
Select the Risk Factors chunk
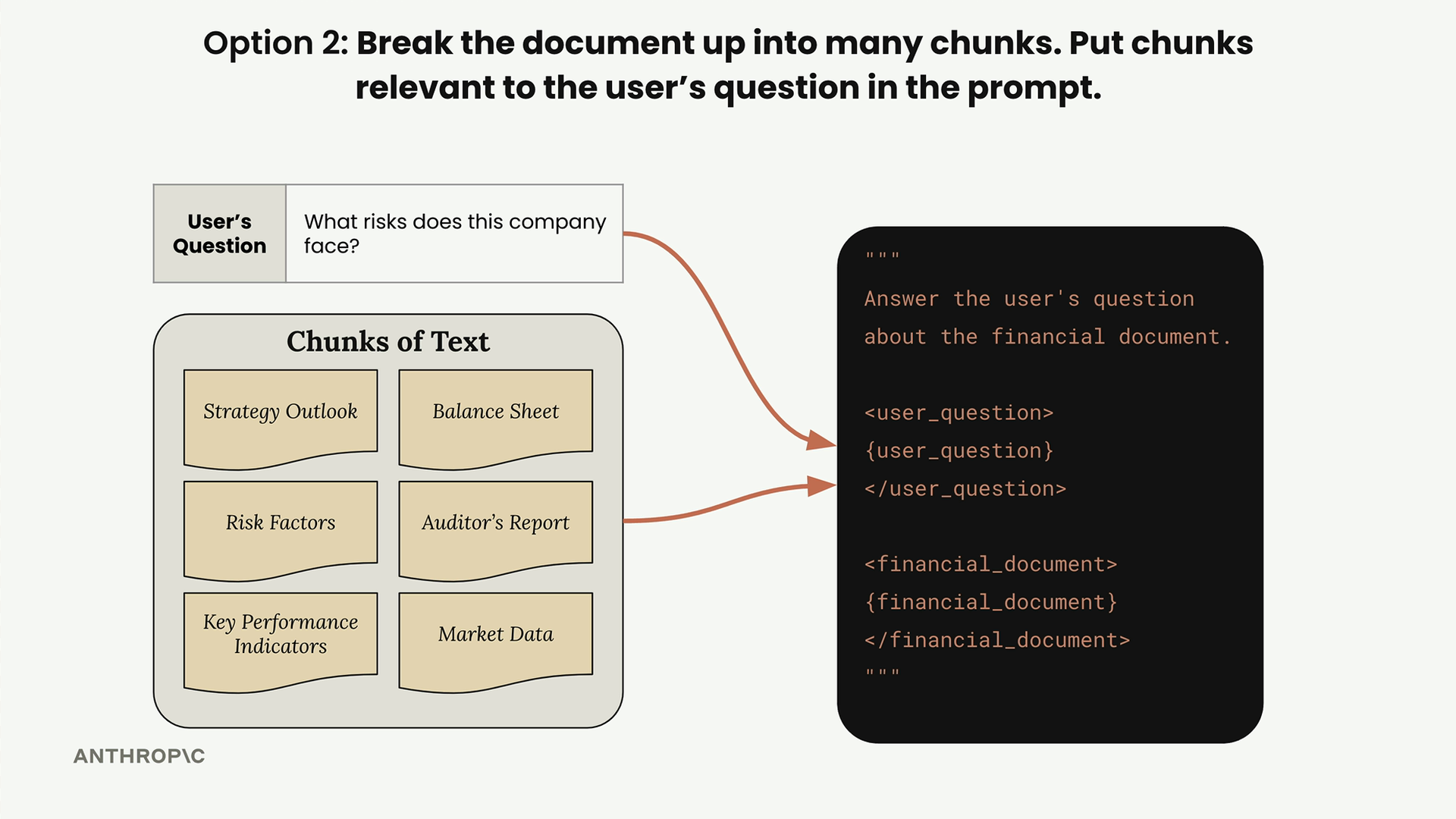281,531
